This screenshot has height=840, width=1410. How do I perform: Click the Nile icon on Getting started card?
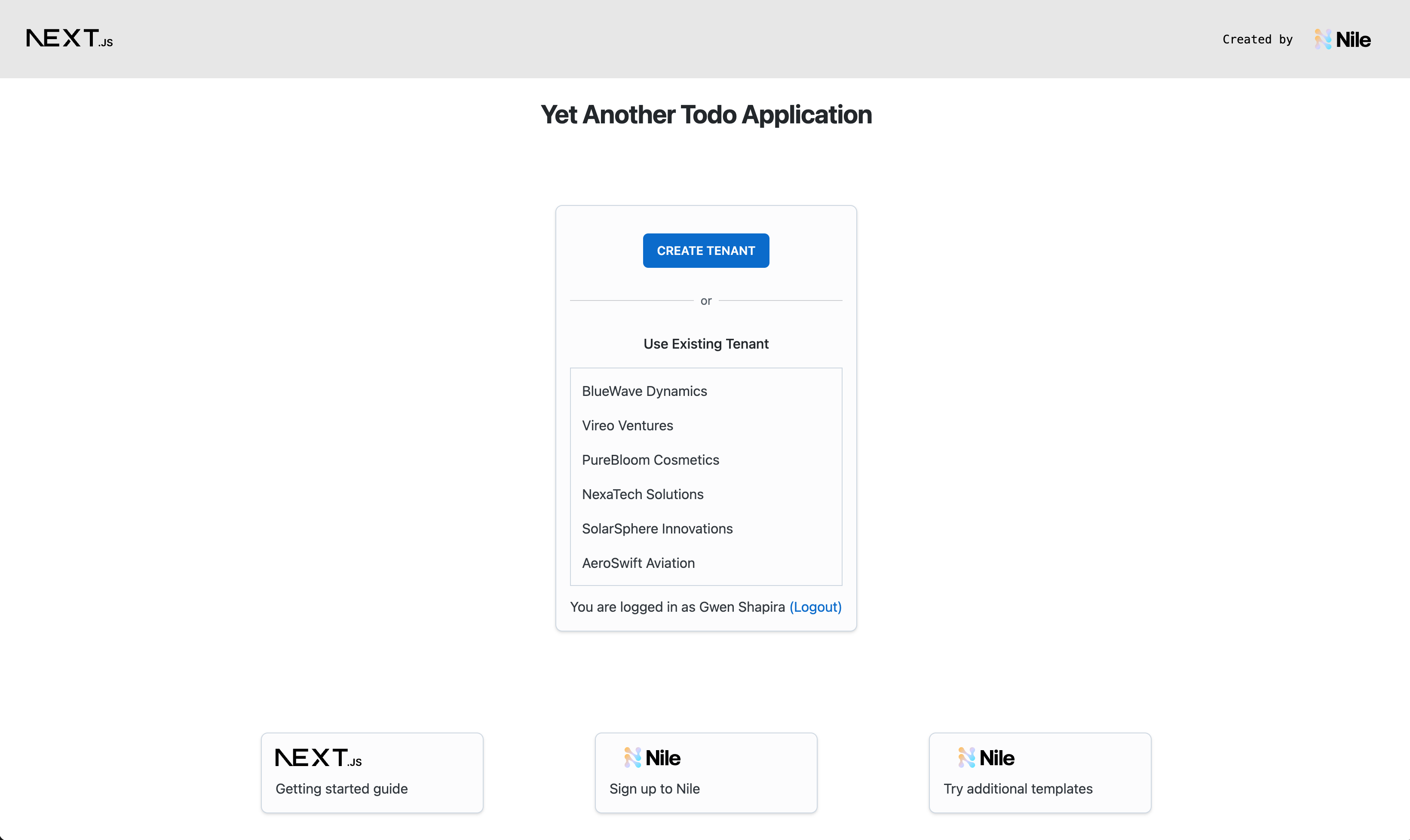pos(318,757)
